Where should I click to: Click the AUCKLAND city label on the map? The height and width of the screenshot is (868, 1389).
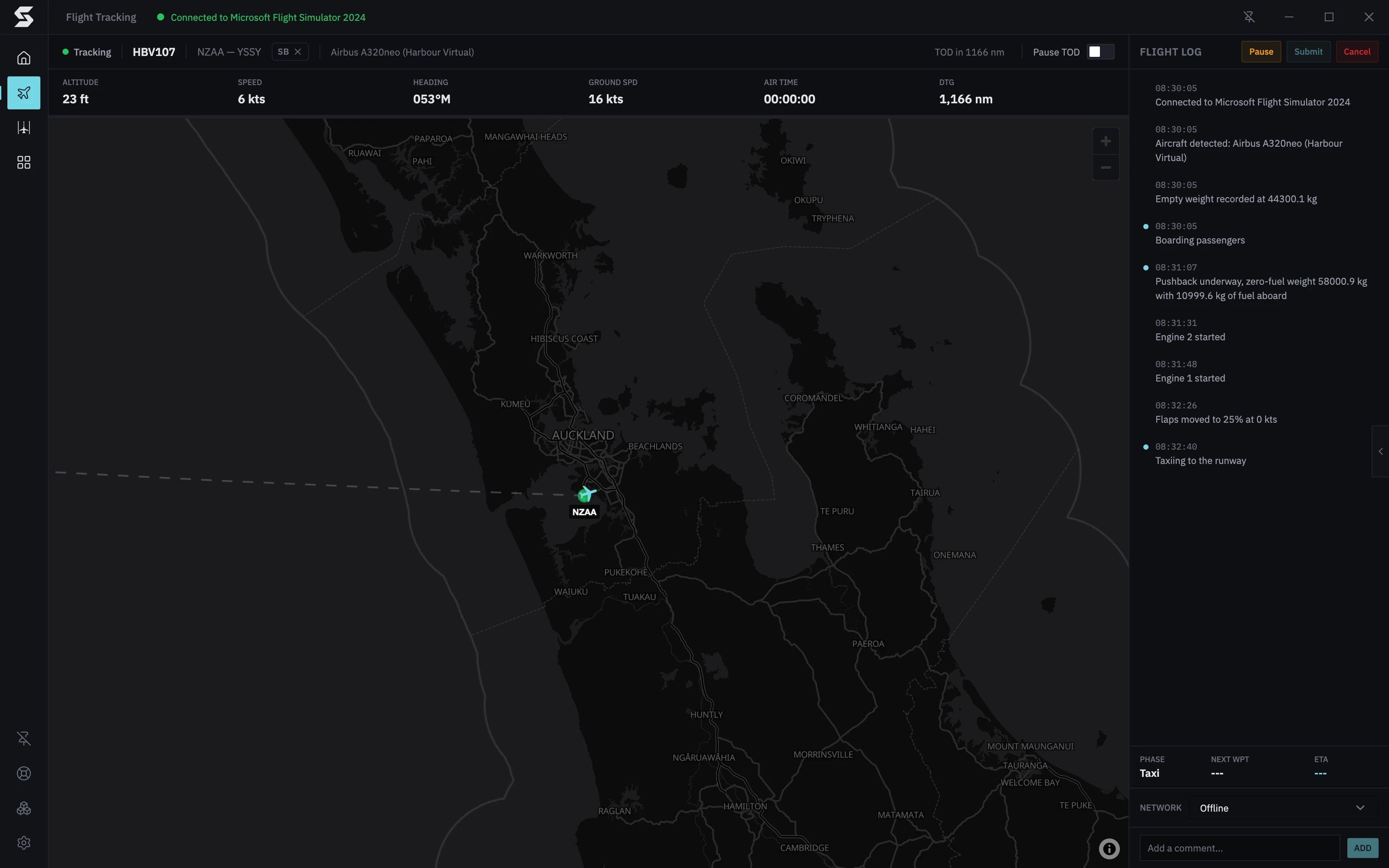[x=583, y=435]
